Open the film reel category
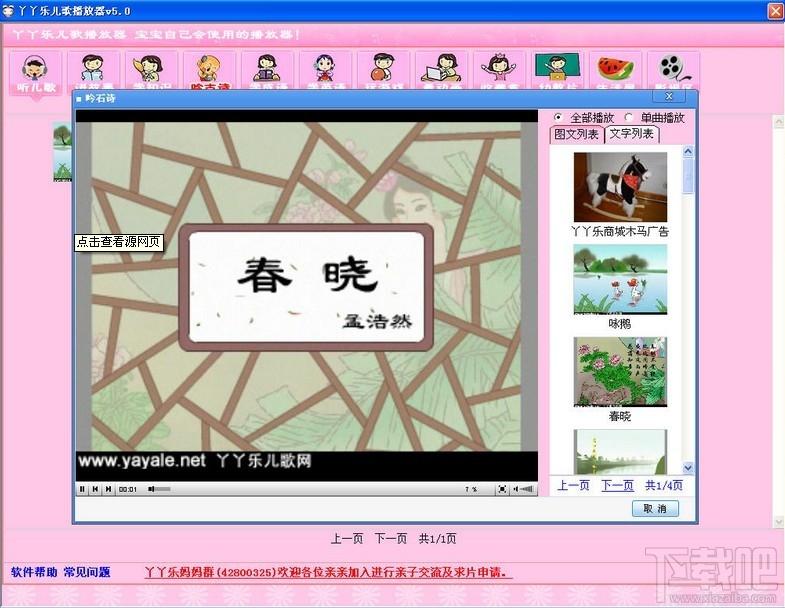Image resolution: width=785 pixels, height=608 pixels. click(x=673, y=71)
